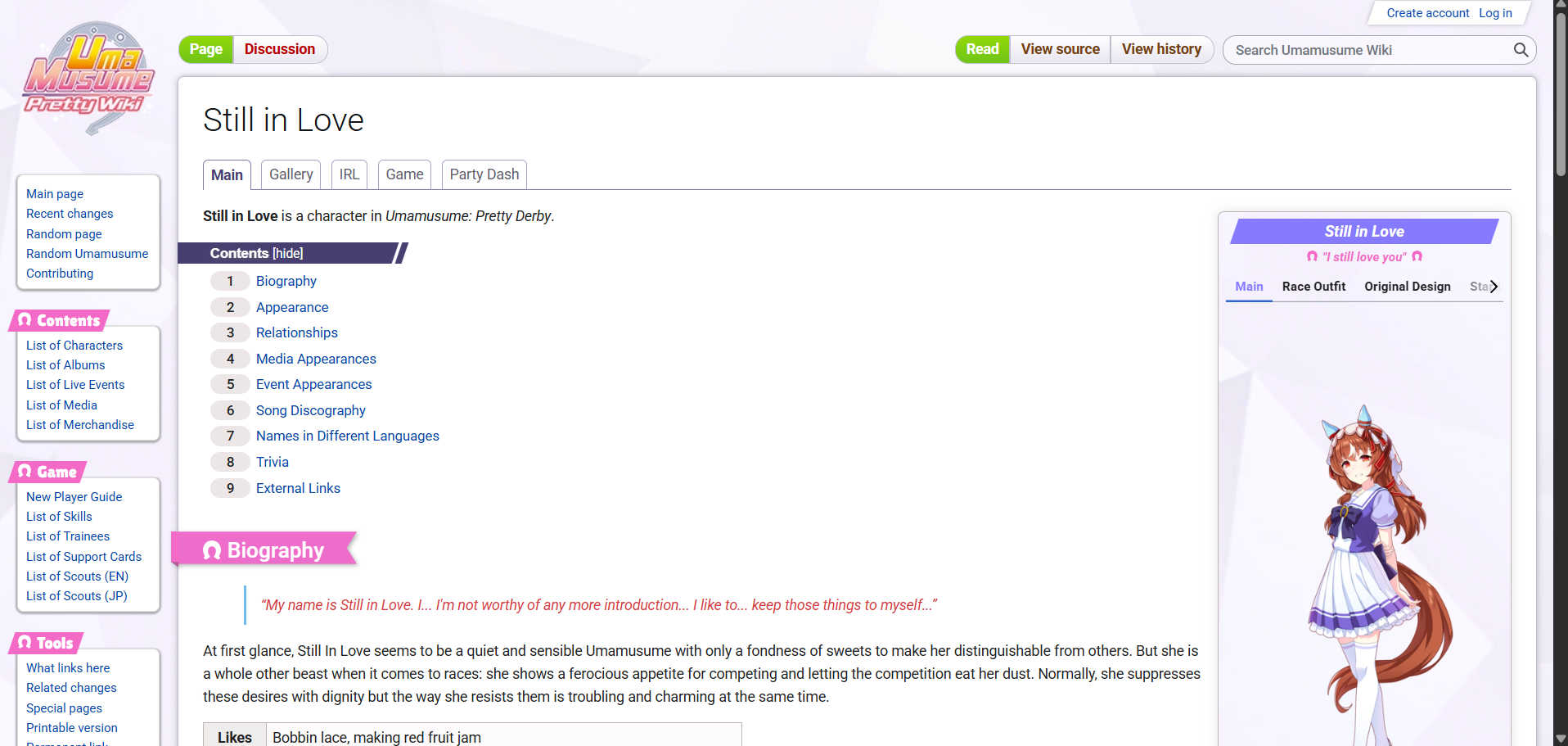This screenshot has height=746, width=1568.
Task: Open List of Scouts (EN)
Action: [x=77, y=576]
